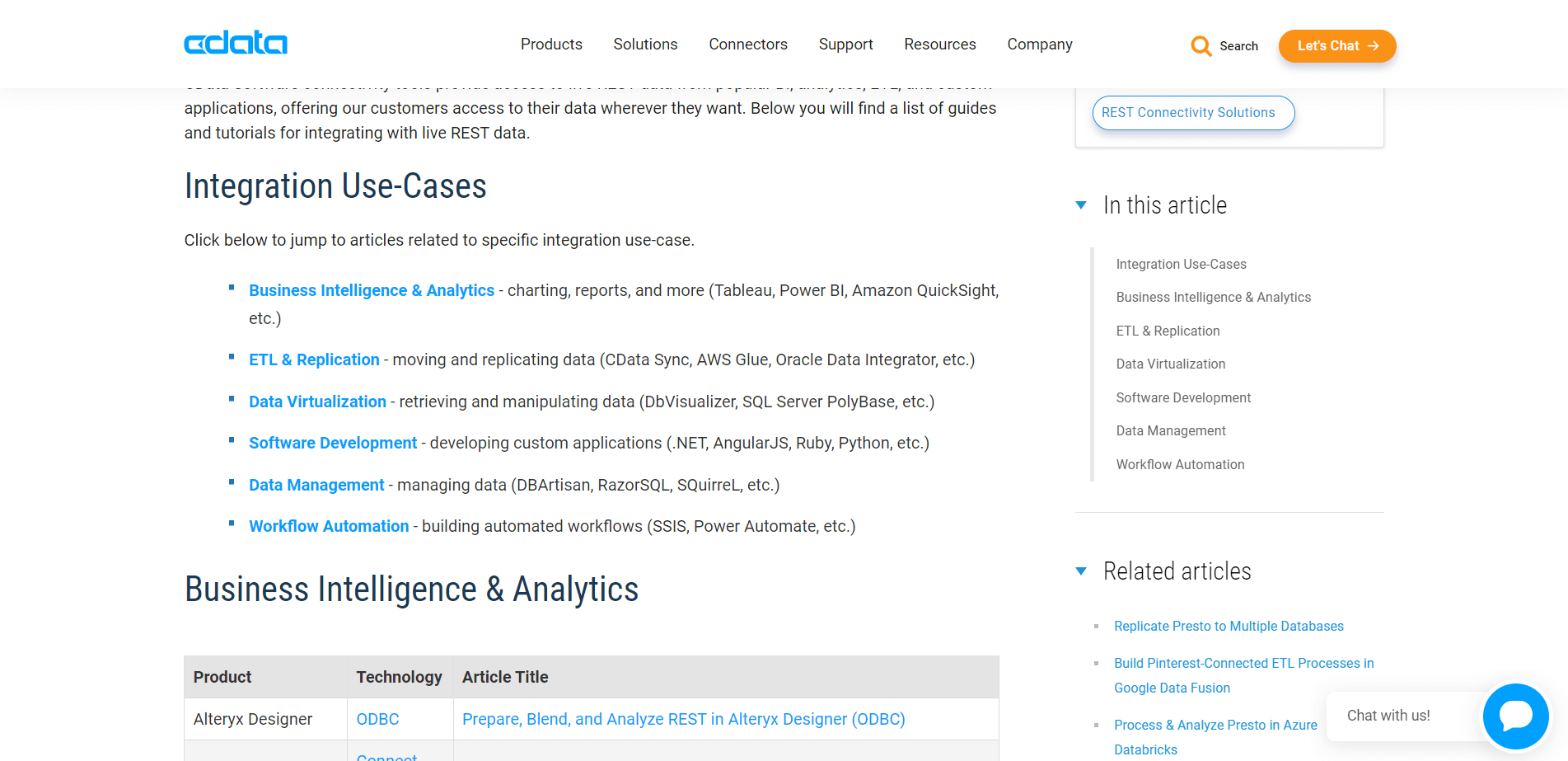Click the Chat with us! popup
The image size is (1568, 761).
click(1388, 716)
